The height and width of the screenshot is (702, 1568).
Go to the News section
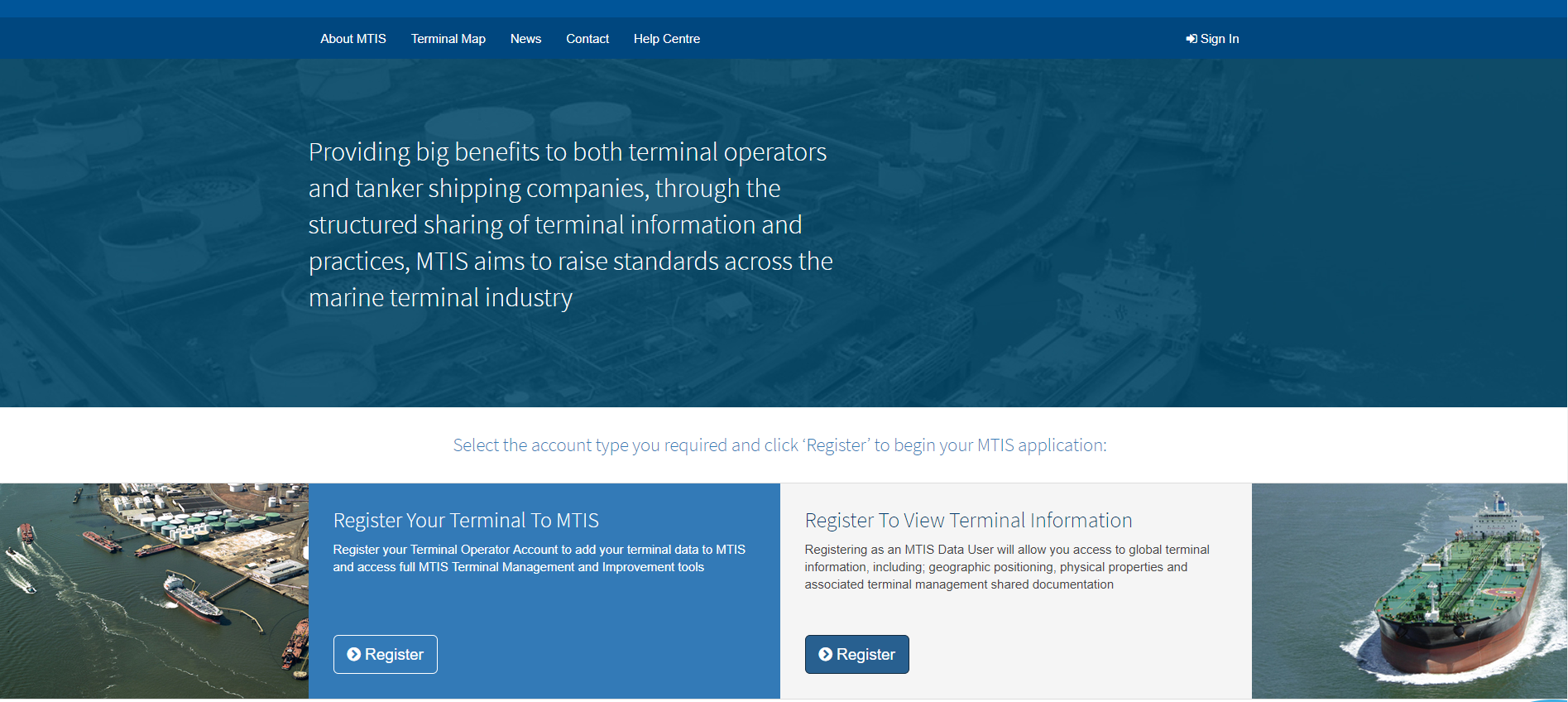[525, 39]
